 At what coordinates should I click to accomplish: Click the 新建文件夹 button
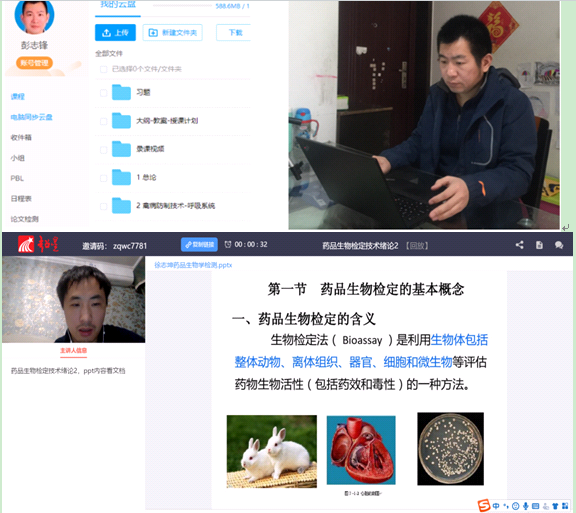tap(172, 33)
